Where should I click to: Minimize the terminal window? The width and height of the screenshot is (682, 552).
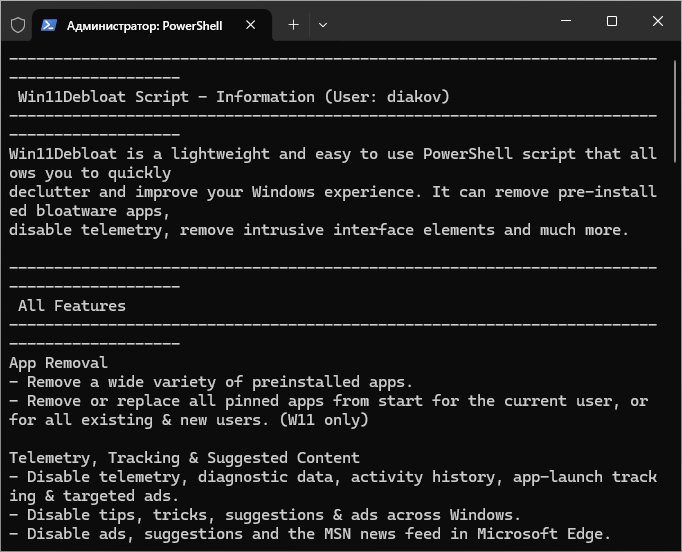tap(566, 20)
